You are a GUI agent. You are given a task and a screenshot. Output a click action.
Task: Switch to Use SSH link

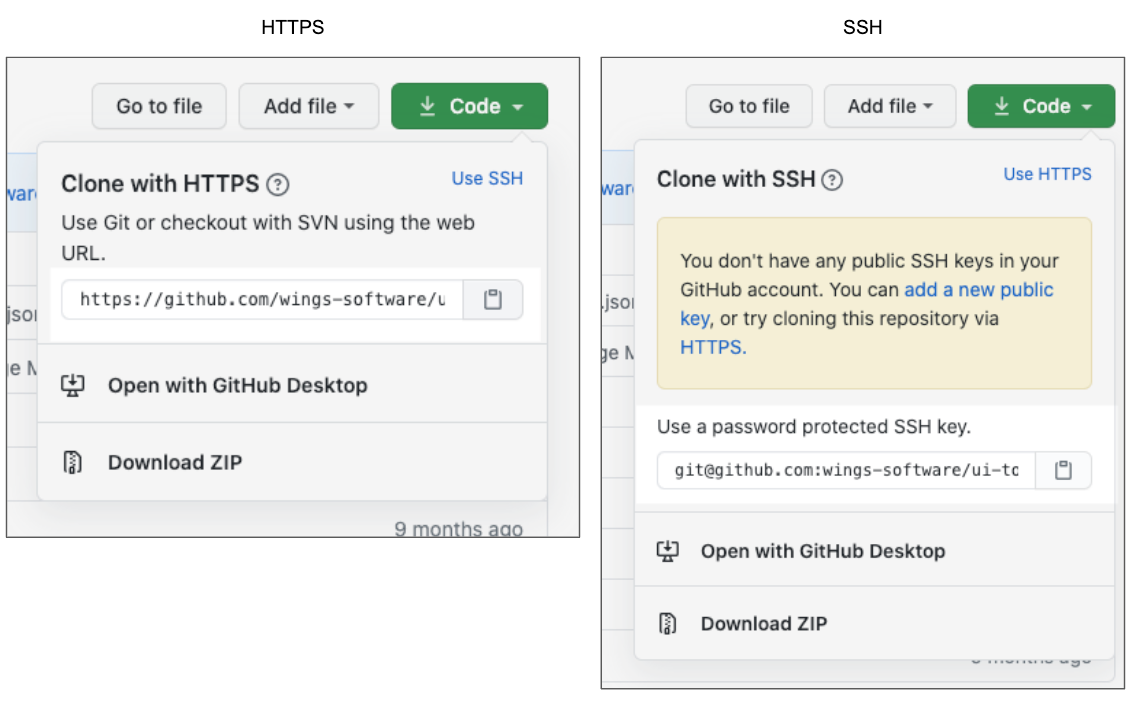click(x=487, y=178)
